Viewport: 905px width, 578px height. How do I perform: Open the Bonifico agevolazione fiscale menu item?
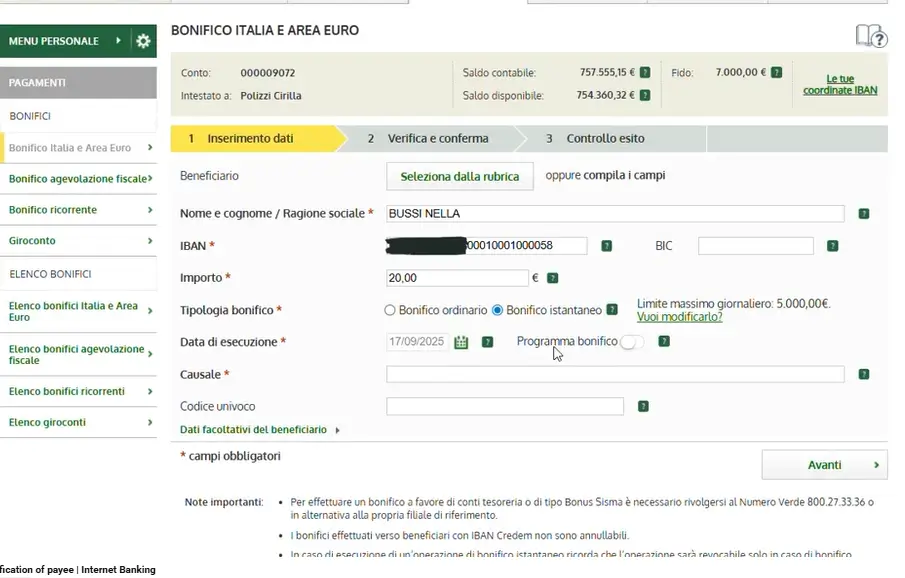[x=79, y=177]
